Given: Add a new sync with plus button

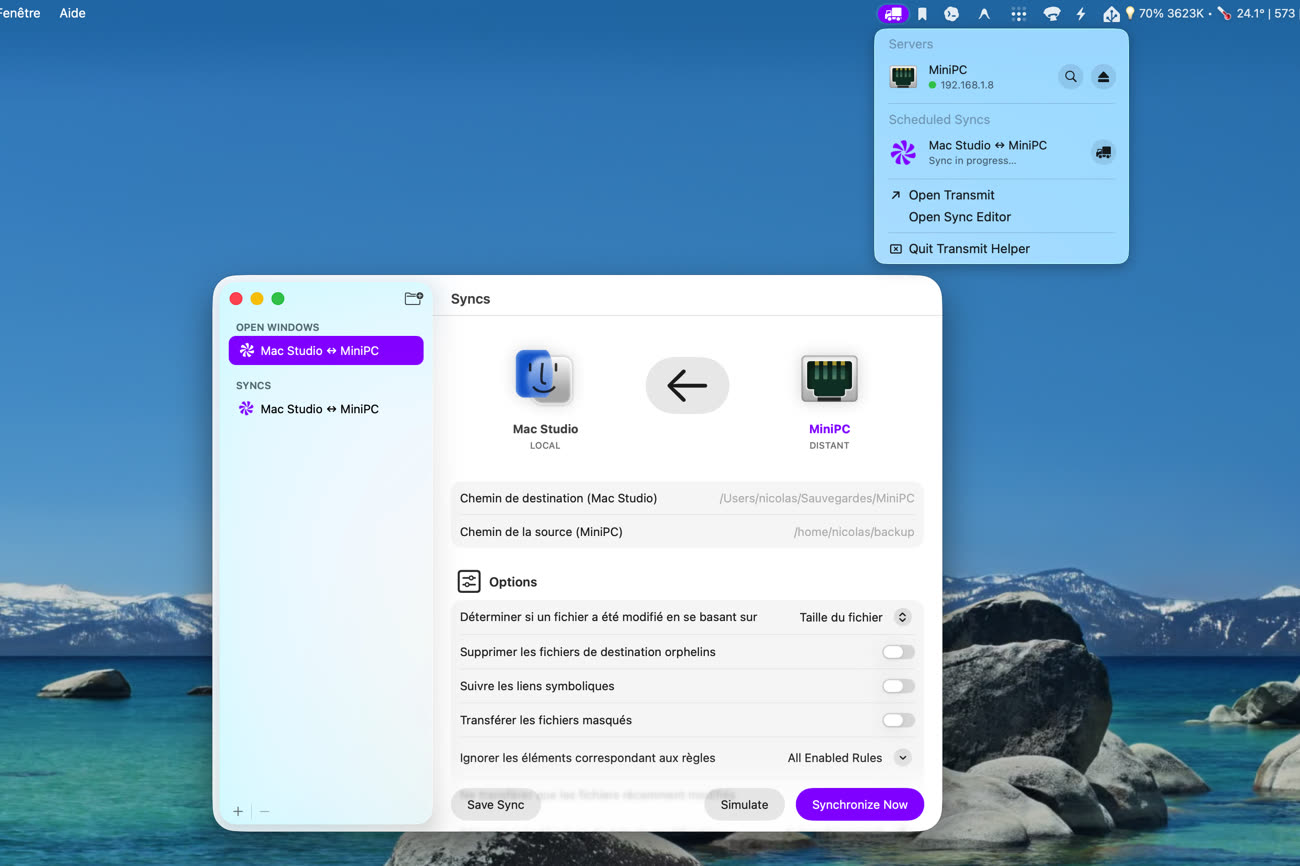Looking at the screenshot, I should [x=238, y=811].
